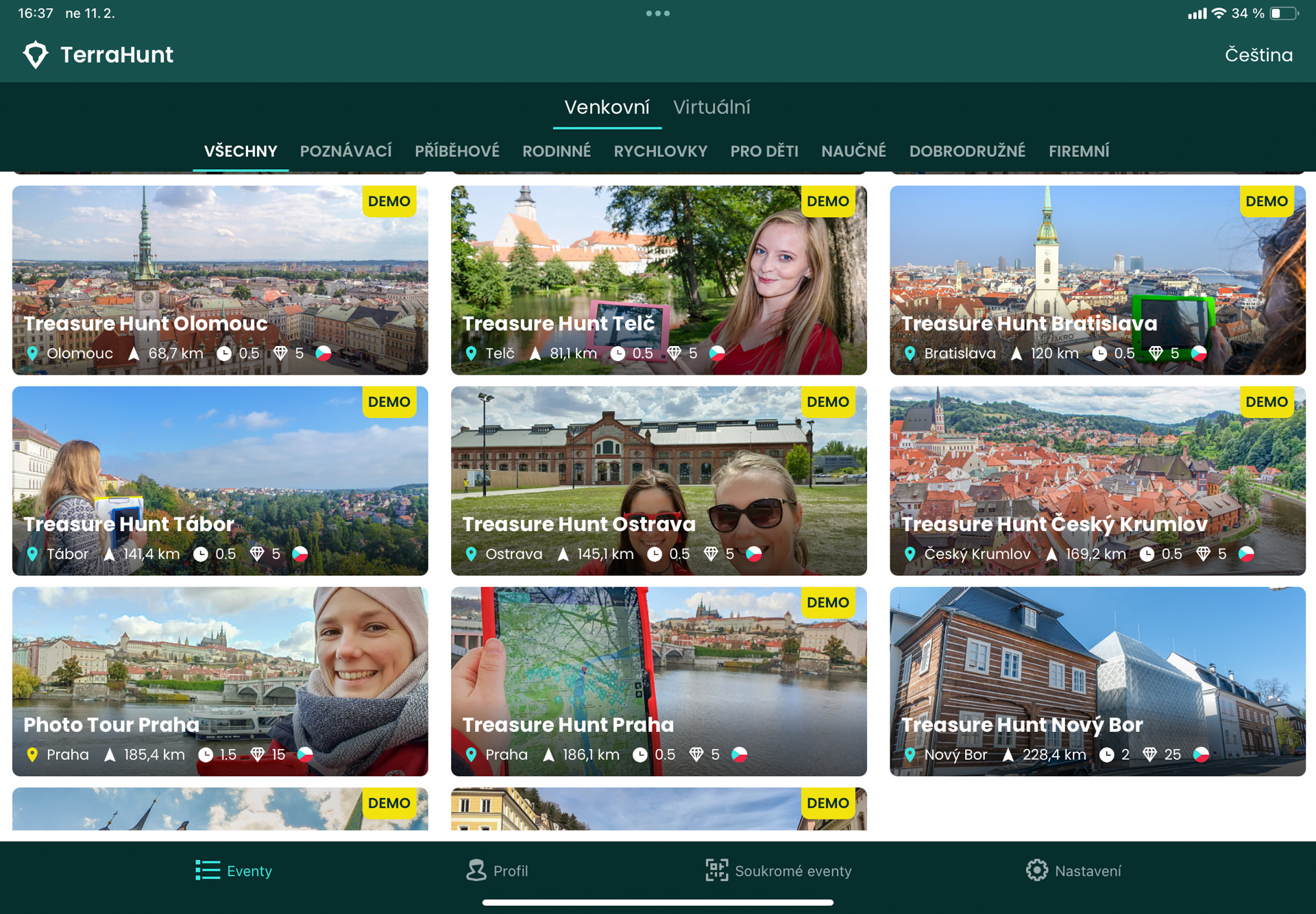Open the Photo Tour Praha card
The width and height of the screenshot is (1316, 914).
pos(219,682)
